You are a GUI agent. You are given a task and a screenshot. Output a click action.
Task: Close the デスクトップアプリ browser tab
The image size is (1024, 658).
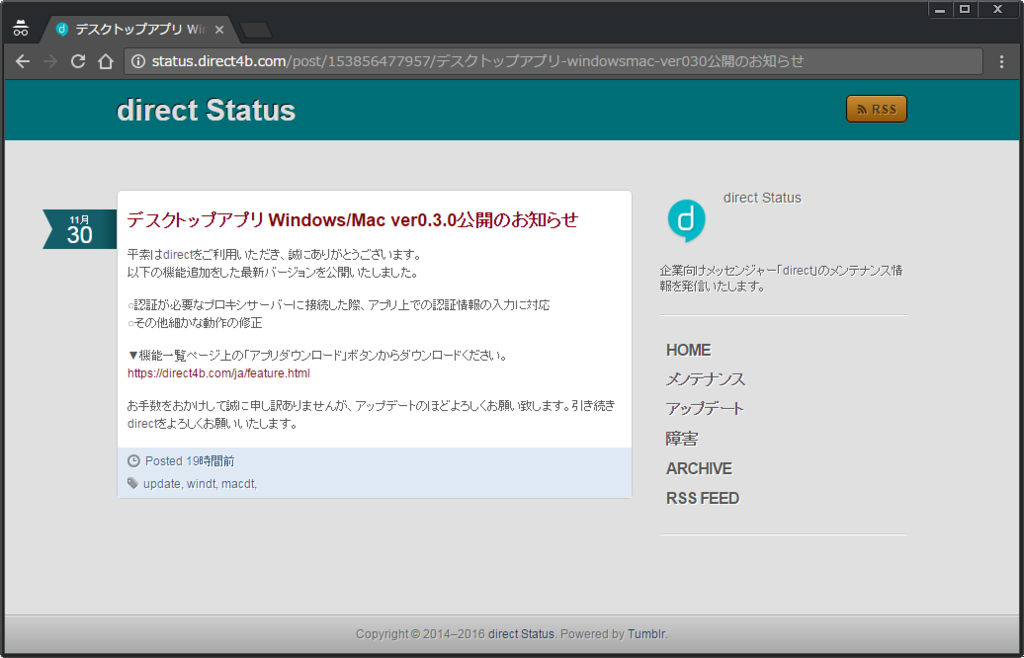(219, 29)
